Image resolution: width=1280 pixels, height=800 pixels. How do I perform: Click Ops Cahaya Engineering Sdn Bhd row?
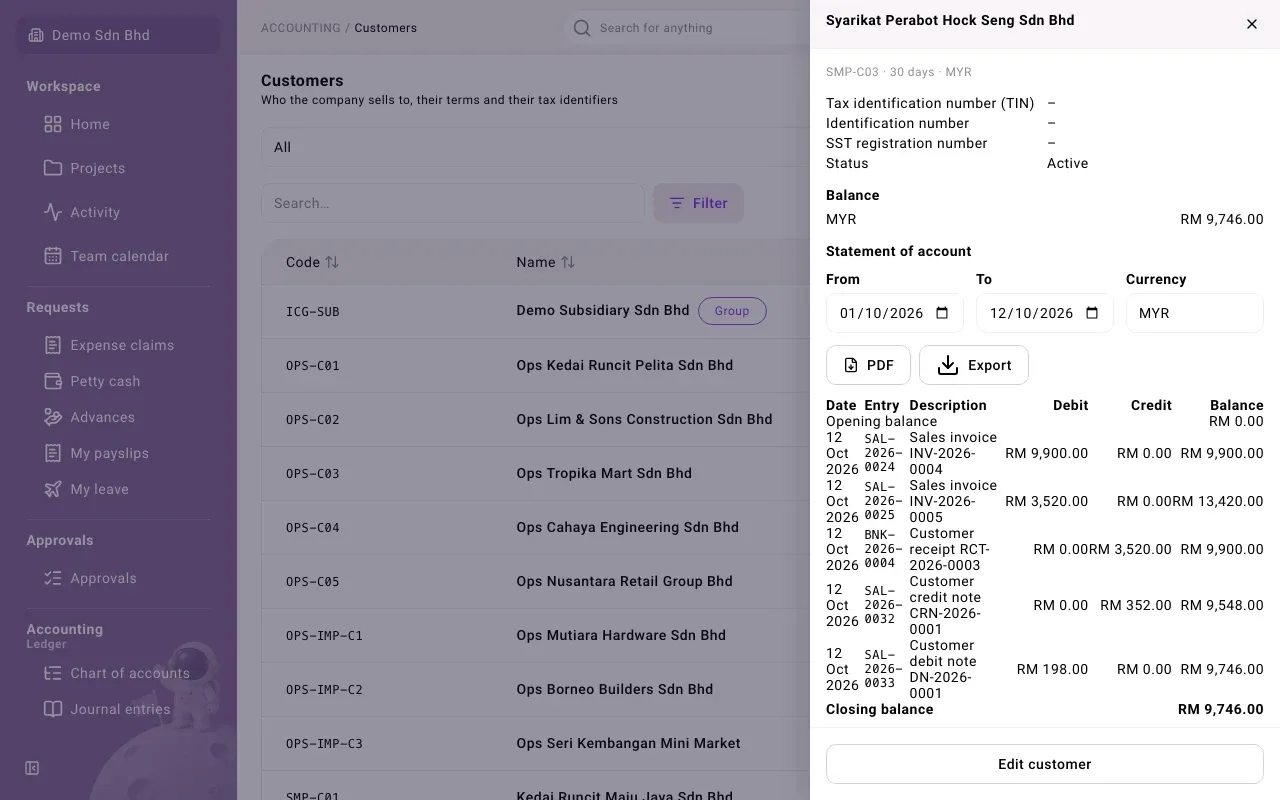[x=536, y=527]
